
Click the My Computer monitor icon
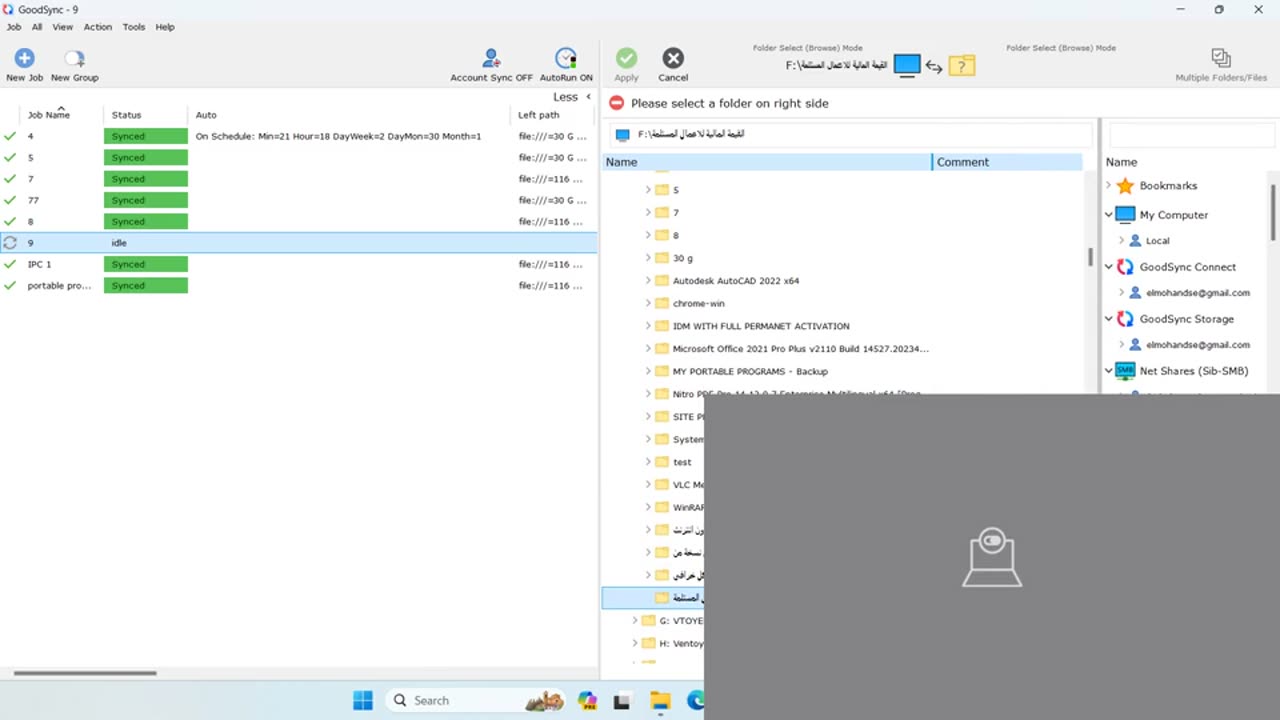(1125, 215)
